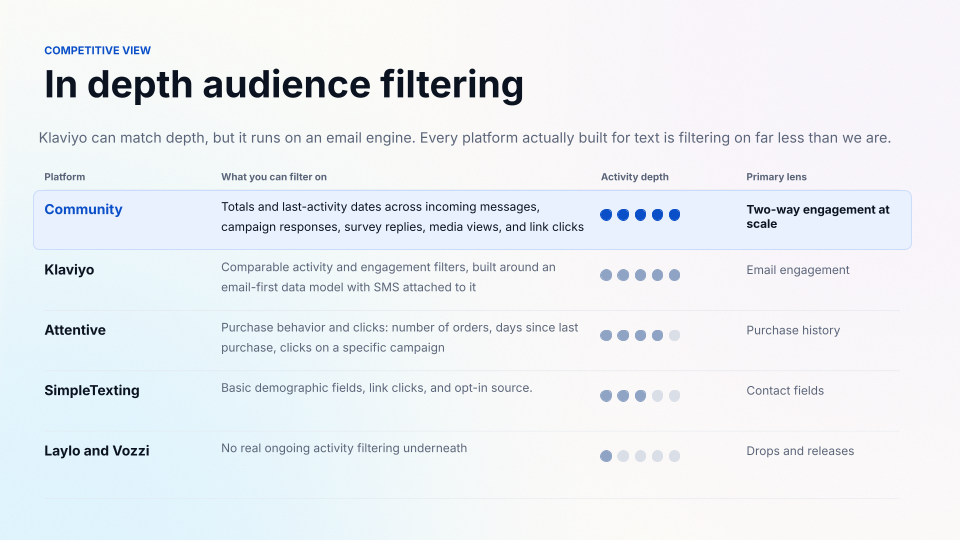This screenshot has width=960, height=540.
Task: Click 'No real ongoing activity filtering underneath' text
Action: tap(344, 448)
